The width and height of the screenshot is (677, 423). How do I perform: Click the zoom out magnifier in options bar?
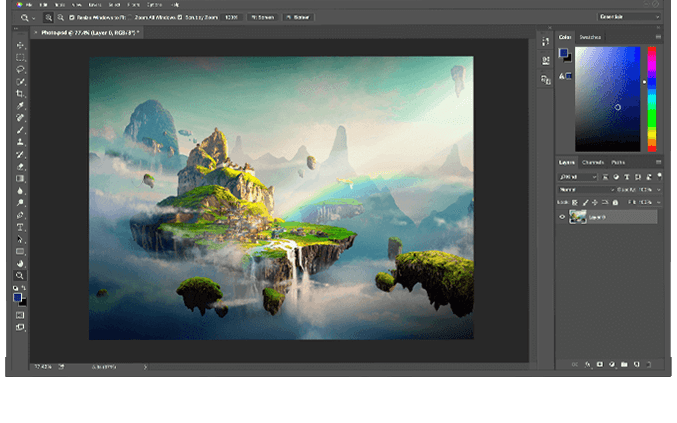click(x=61, y=17)
